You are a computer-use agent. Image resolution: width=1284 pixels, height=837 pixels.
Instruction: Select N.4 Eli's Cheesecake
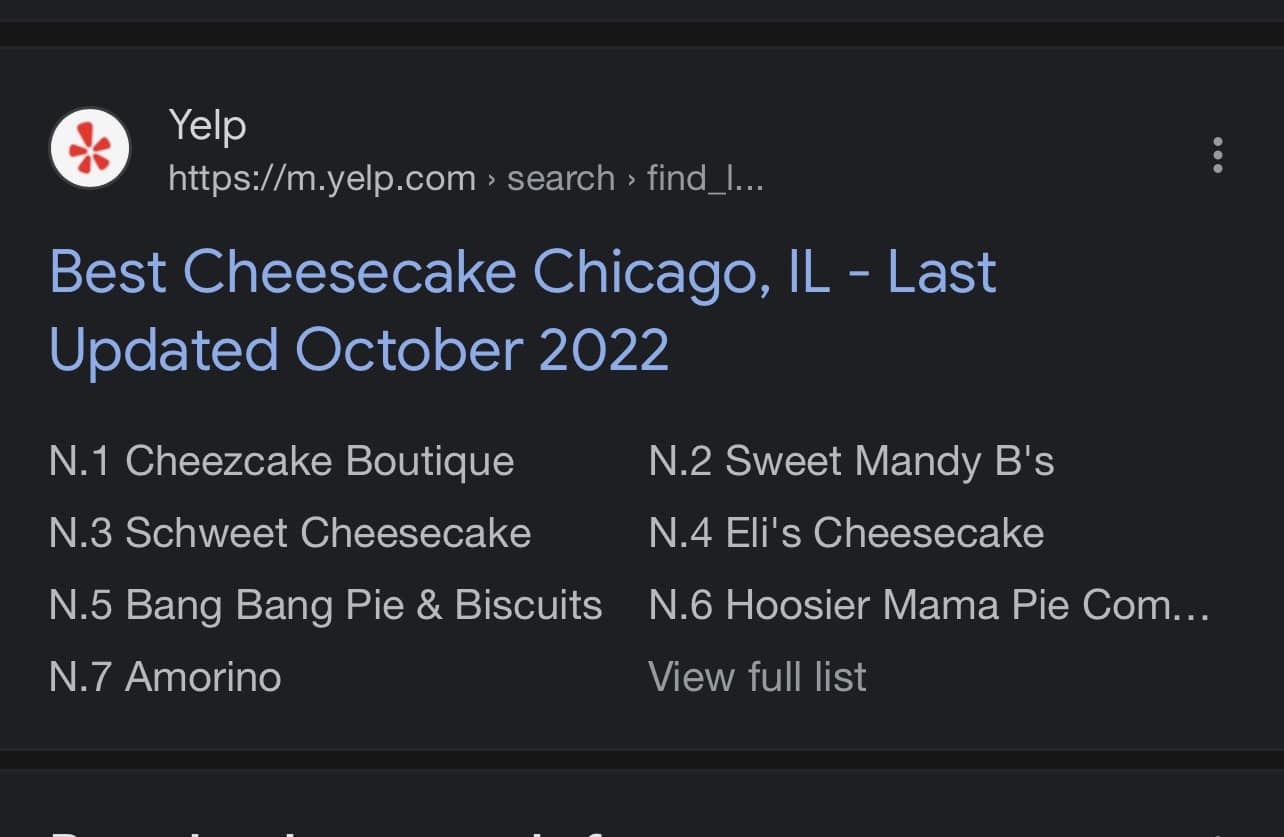click(x=846, y=533)
